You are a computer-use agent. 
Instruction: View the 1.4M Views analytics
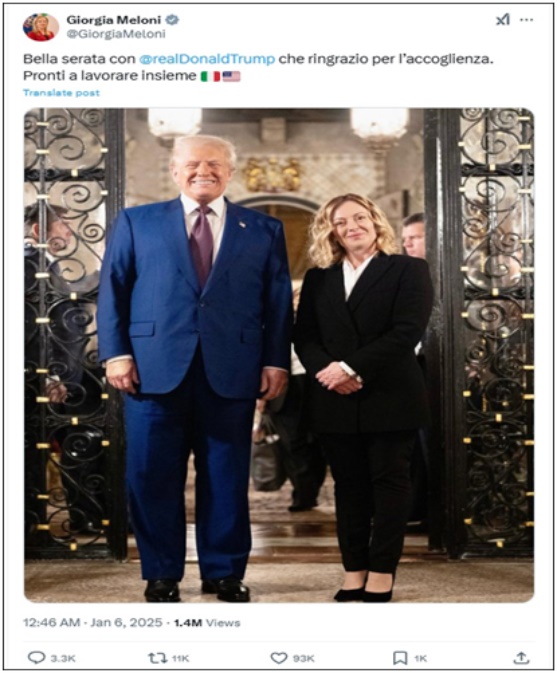[207, 623]
